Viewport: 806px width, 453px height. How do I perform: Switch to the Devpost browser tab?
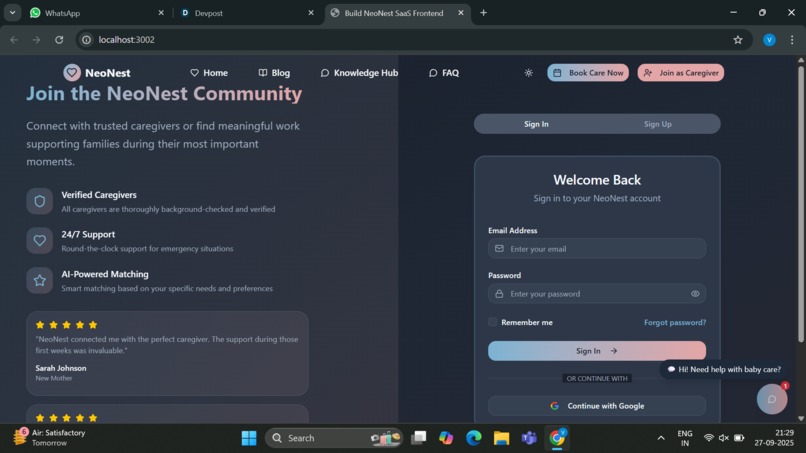pos(245,13)
